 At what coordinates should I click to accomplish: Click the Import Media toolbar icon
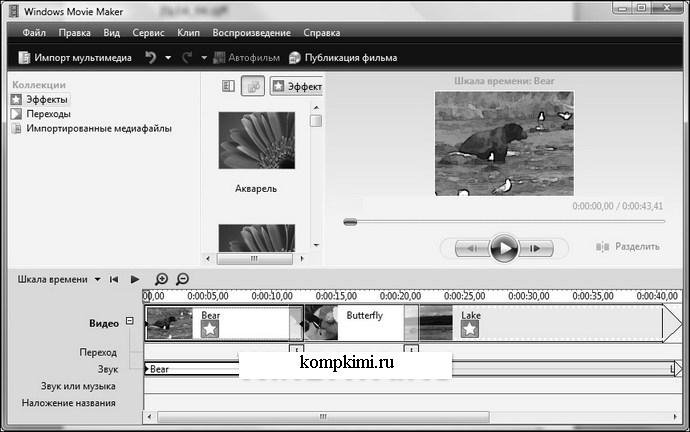pos(25,58)
